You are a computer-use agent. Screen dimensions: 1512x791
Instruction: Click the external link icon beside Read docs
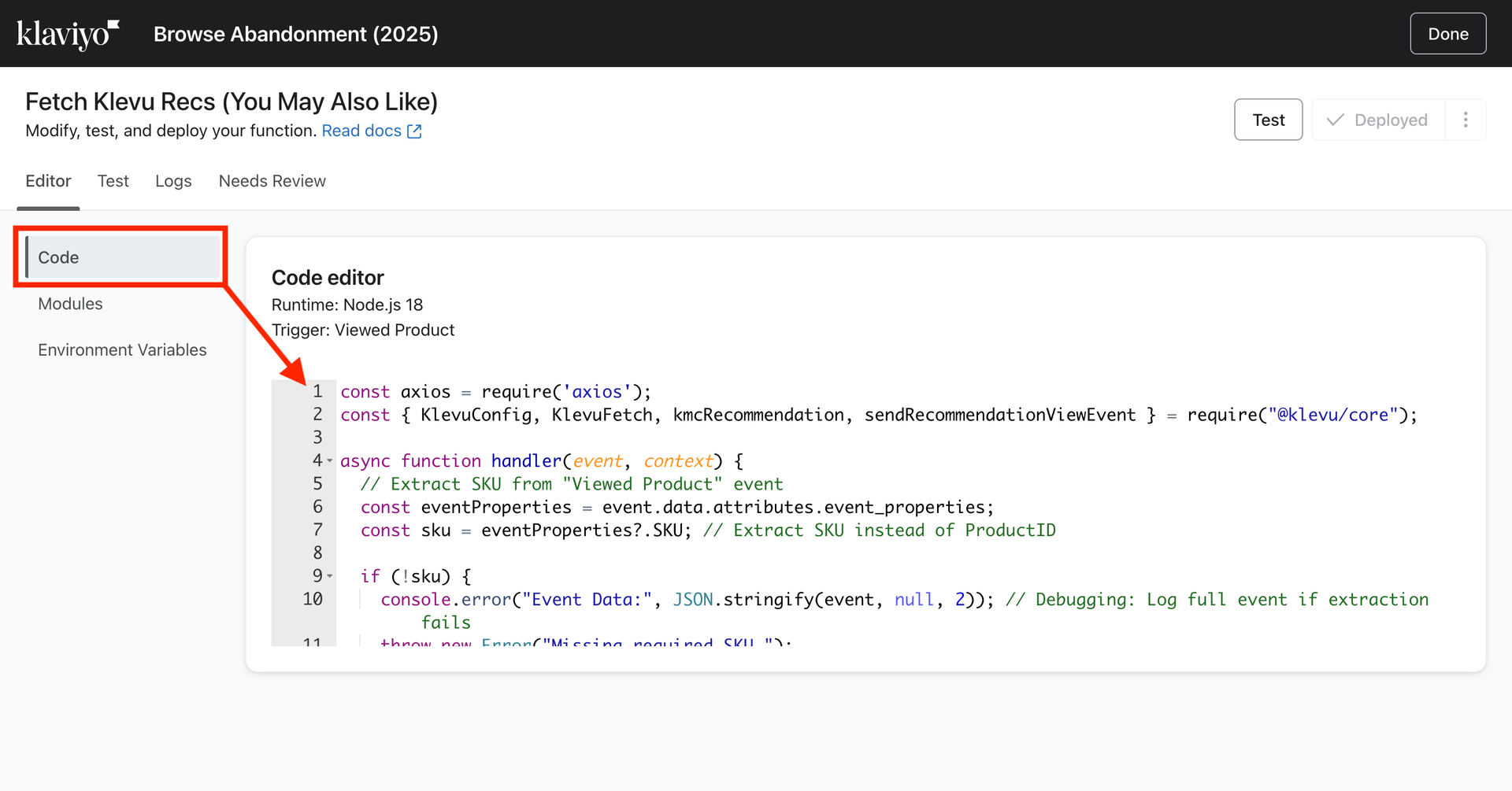(414, 131)
